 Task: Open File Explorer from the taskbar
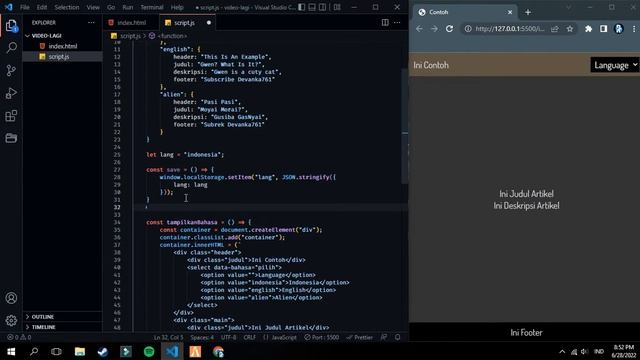pyautogui.click(x=80, y=351)
